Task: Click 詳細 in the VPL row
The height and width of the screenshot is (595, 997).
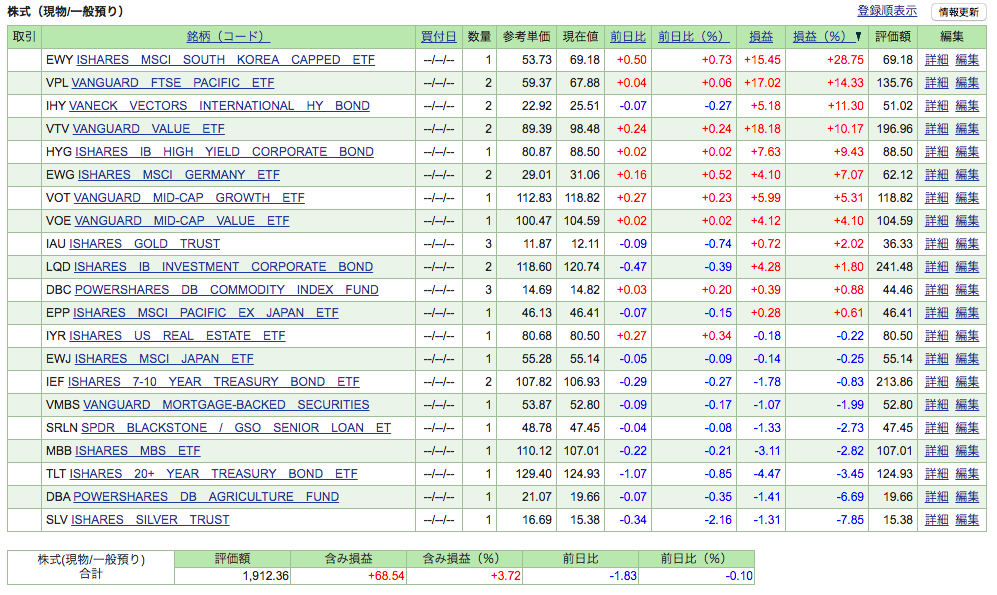Action: (x=937, y=83)
